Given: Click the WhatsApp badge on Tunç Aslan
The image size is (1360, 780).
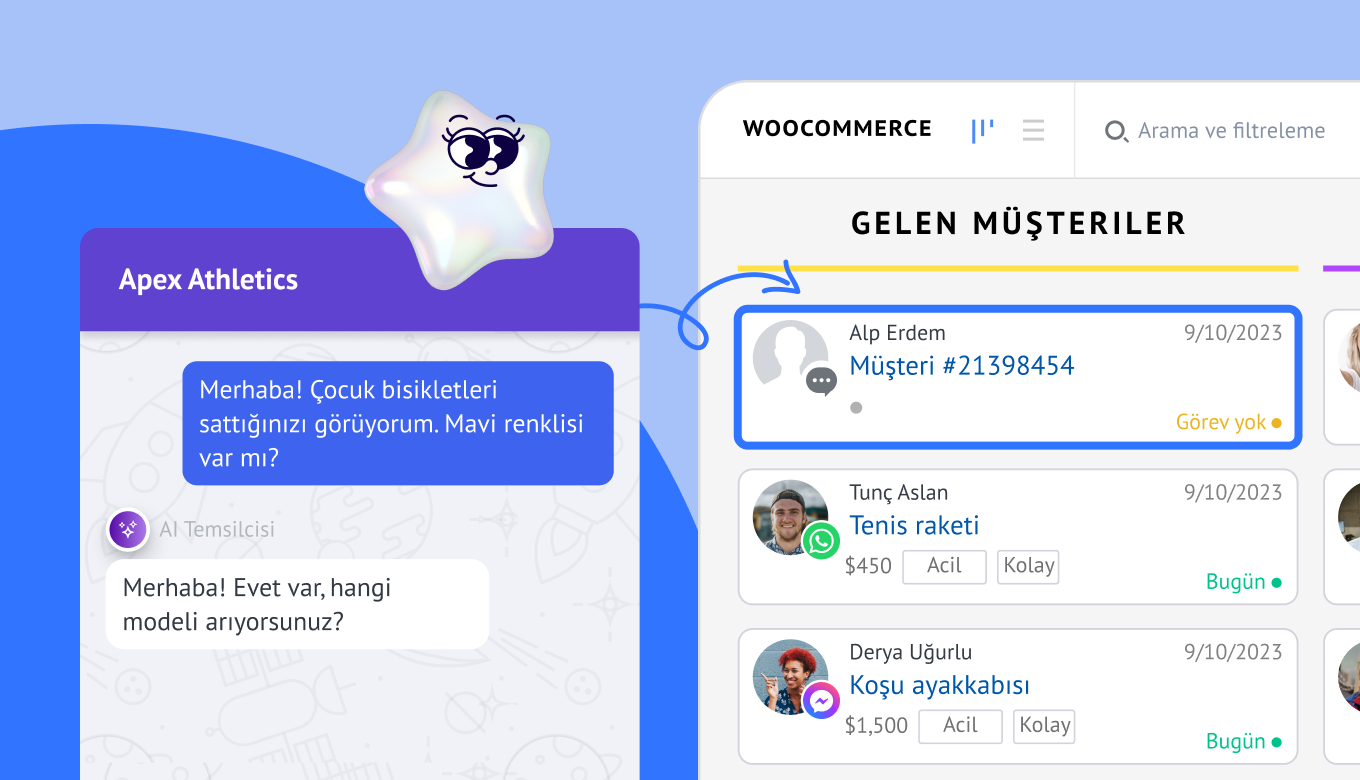Looking at the screenshot, I should coord(821,541).
